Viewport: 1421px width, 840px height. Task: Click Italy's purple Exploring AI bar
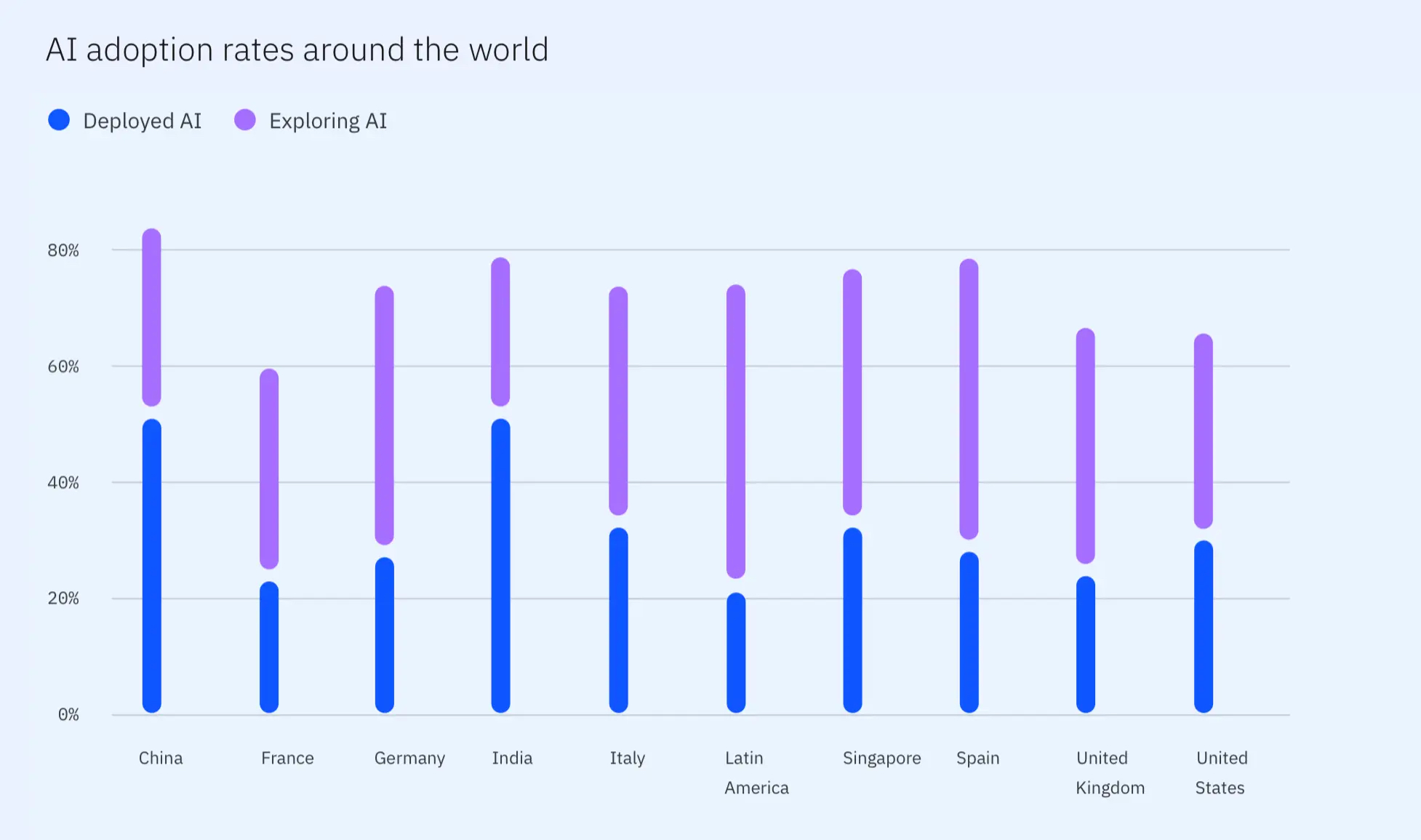pos(619,401)
